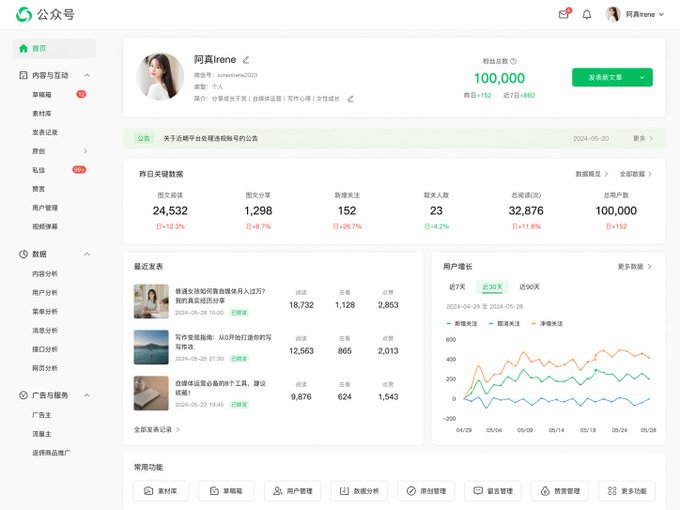The width and height of the screenshot is (680, 510).
Task: Select the 近90天 range option
Action: (x=530, y=287)
